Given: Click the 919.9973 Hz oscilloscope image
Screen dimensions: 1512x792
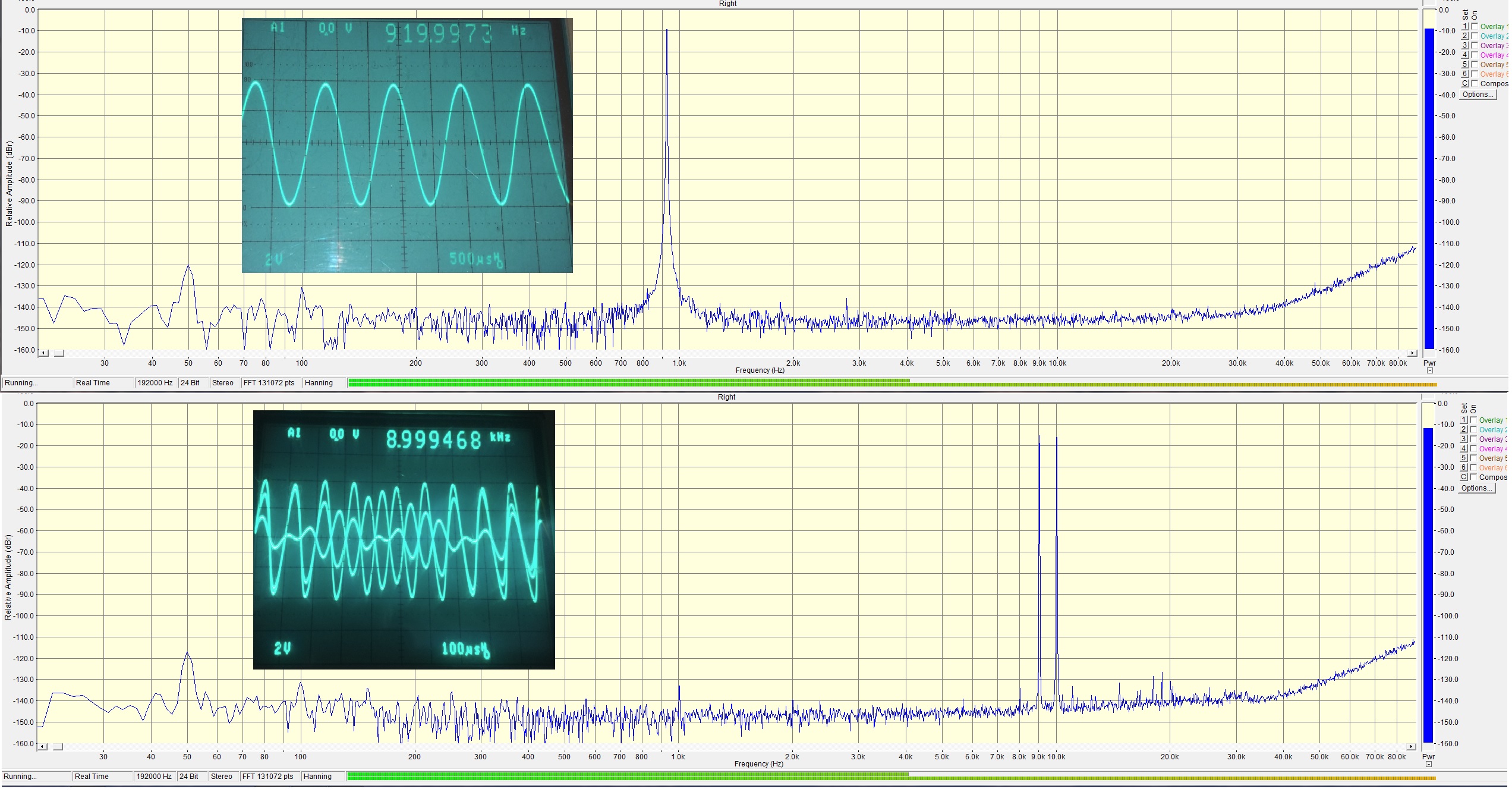Looking at the screenshot, I should click(x=407, y=145).
